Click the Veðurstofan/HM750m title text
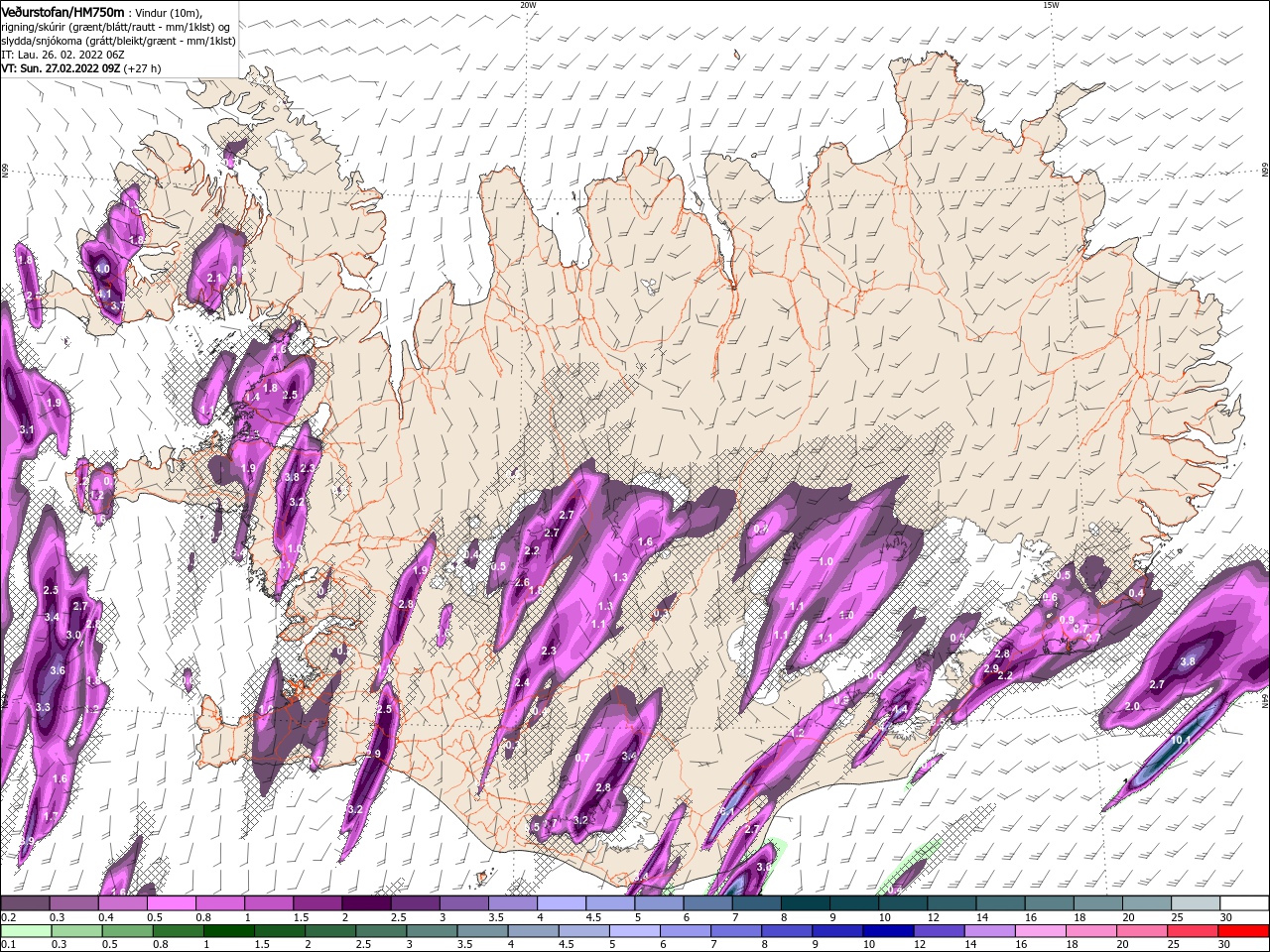The height and width of the screenshot is (952, 1270). pos(63,11)
